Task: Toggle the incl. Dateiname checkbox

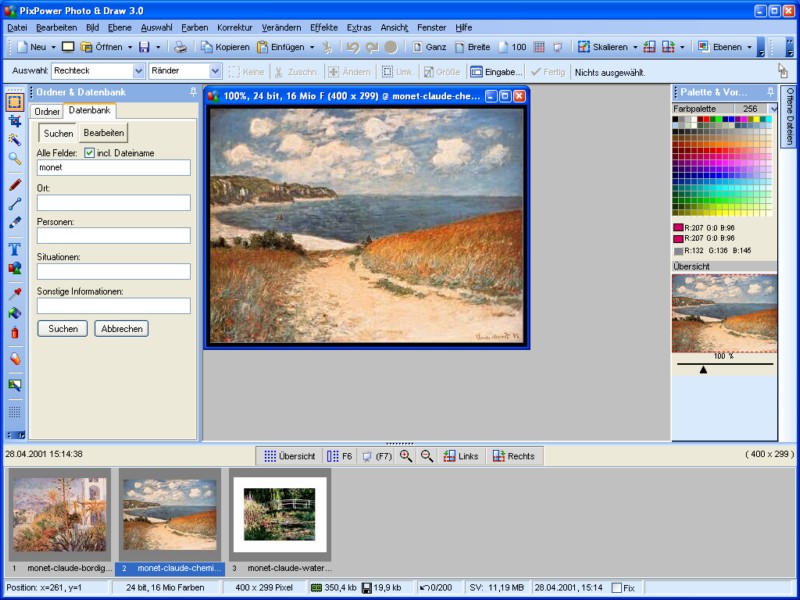Action: tap(89, 153)
